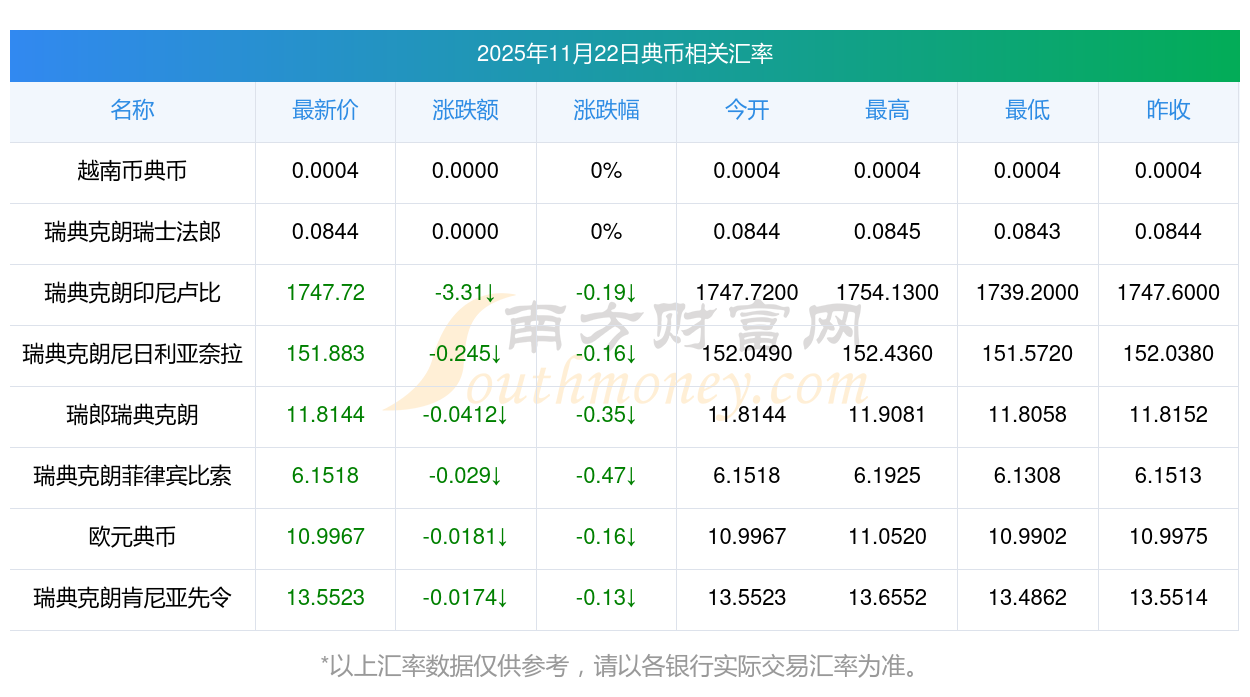Click the 今开 column header
The height and width of the screenshot is (697, 1250).
(x=746, y=110)
